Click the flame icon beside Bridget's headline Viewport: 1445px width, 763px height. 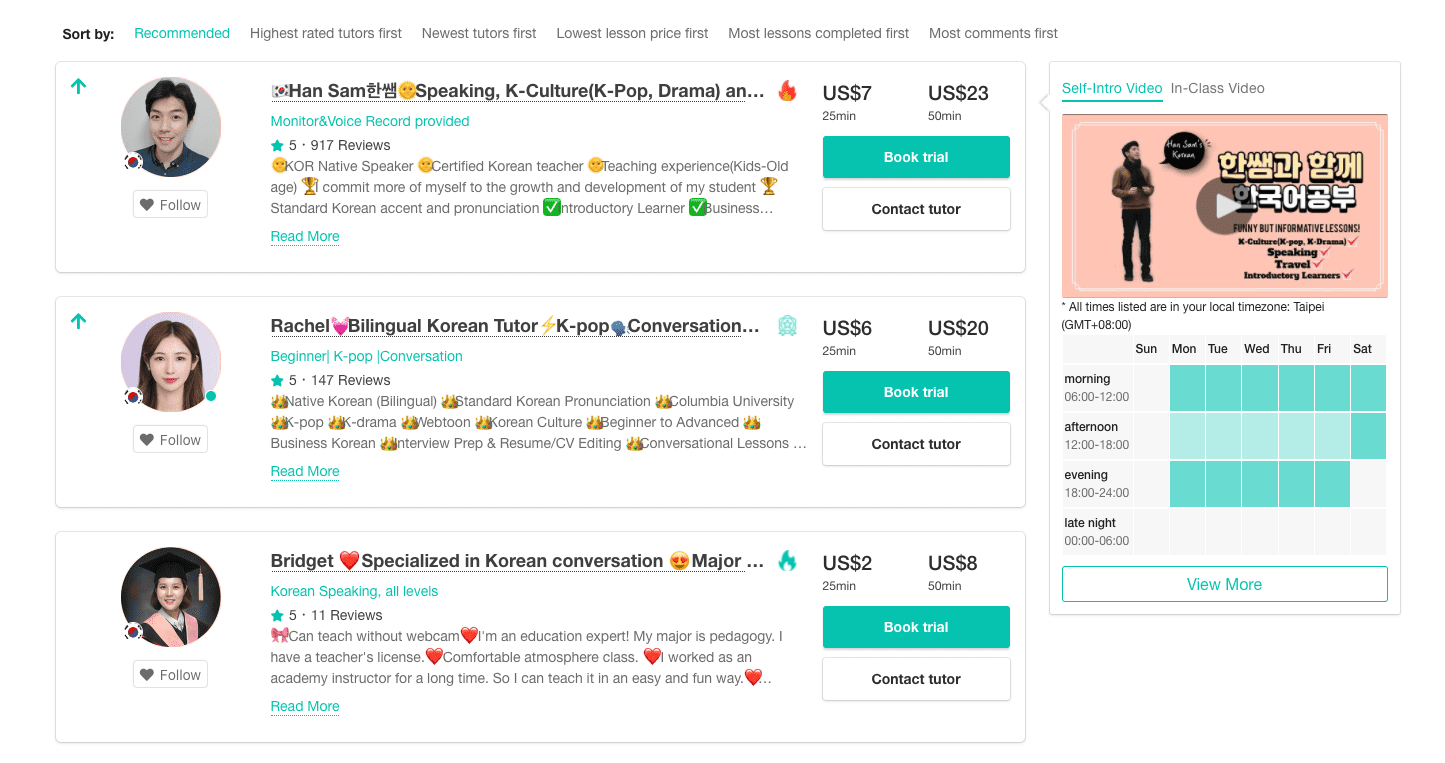tap(787, 561)
